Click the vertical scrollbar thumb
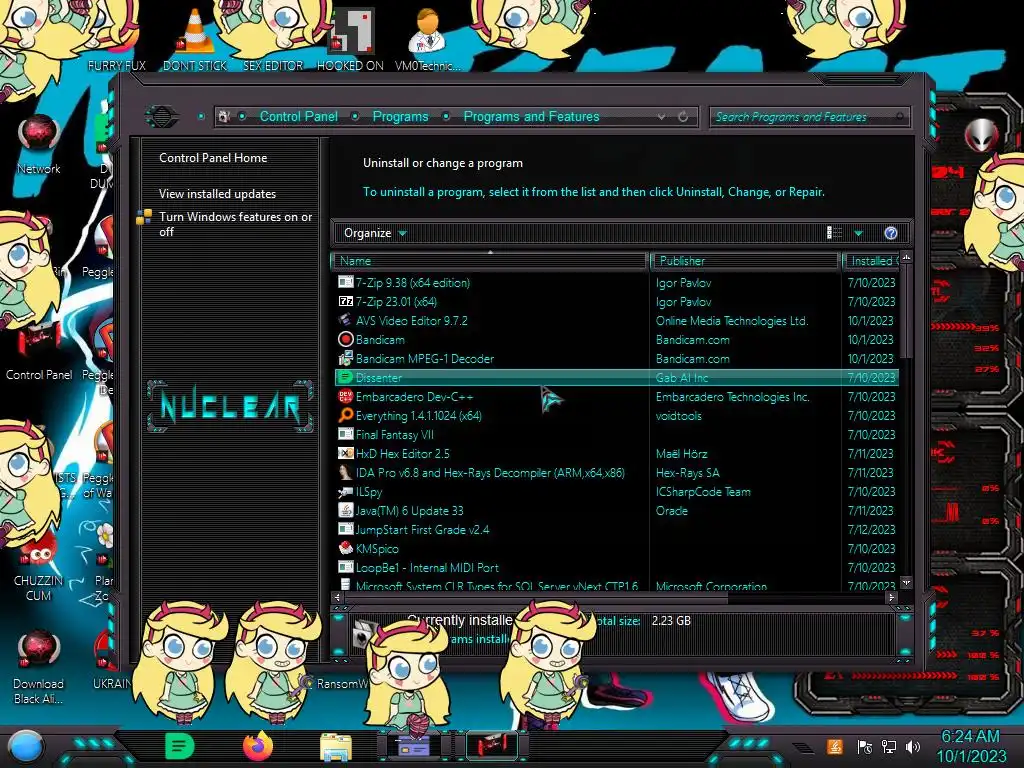Viewport: 1024px width, 768px height. [x=906, y=311]
